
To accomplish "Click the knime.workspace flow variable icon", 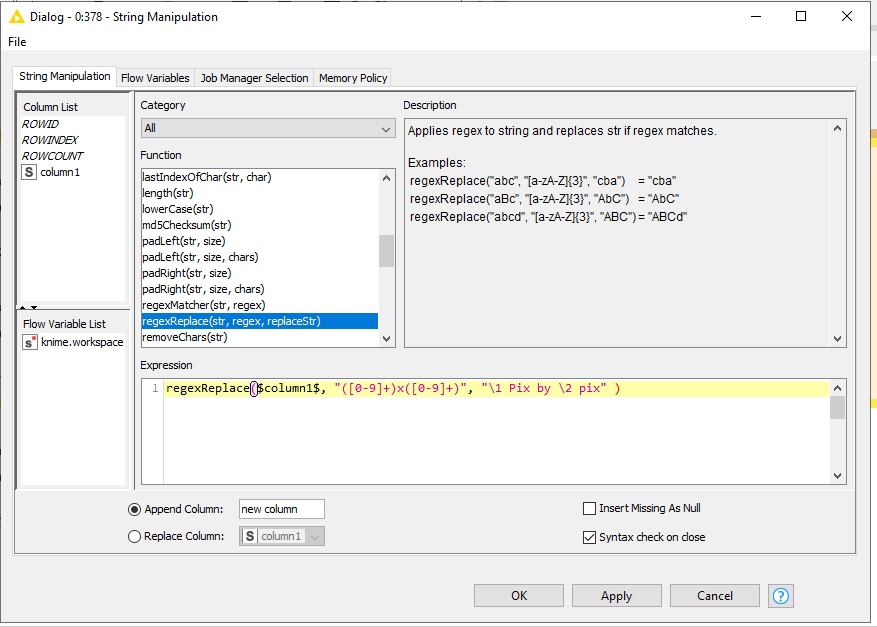I will click(30, 342).
